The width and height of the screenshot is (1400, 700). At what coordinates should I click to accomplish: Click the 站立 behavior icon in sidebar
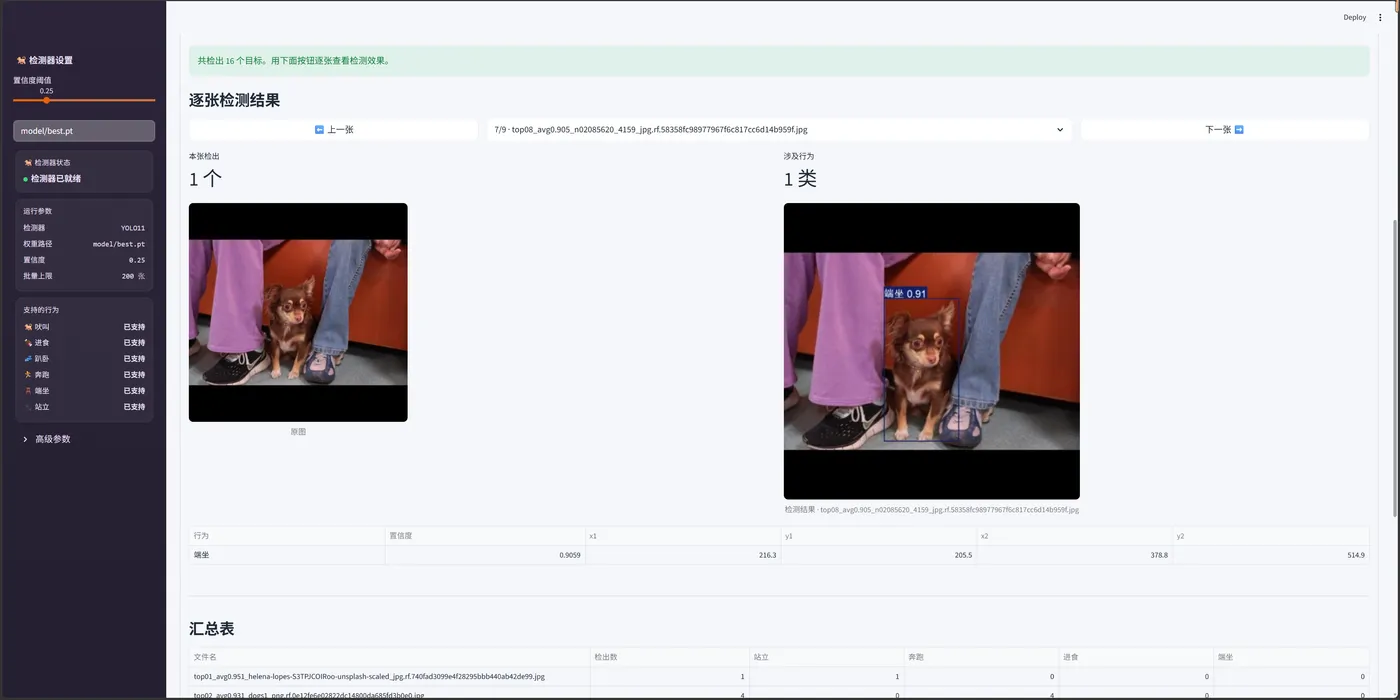click(28, 407)
